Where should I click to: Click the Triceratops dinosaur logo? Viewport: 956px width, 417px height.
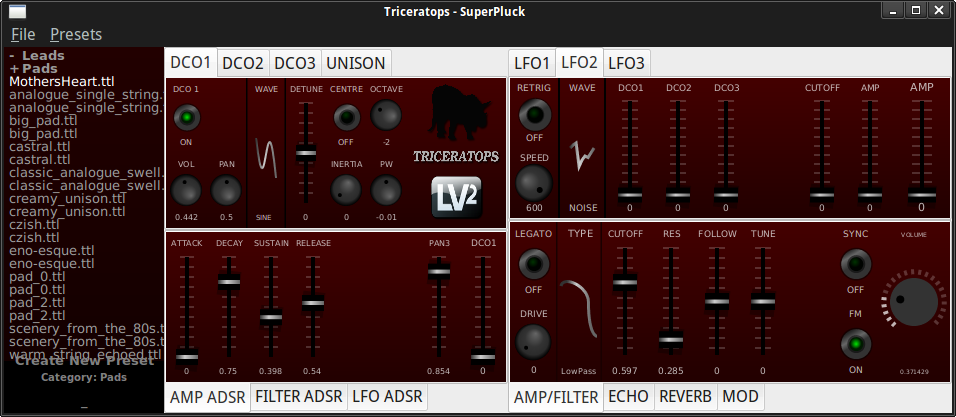point(460,113)
